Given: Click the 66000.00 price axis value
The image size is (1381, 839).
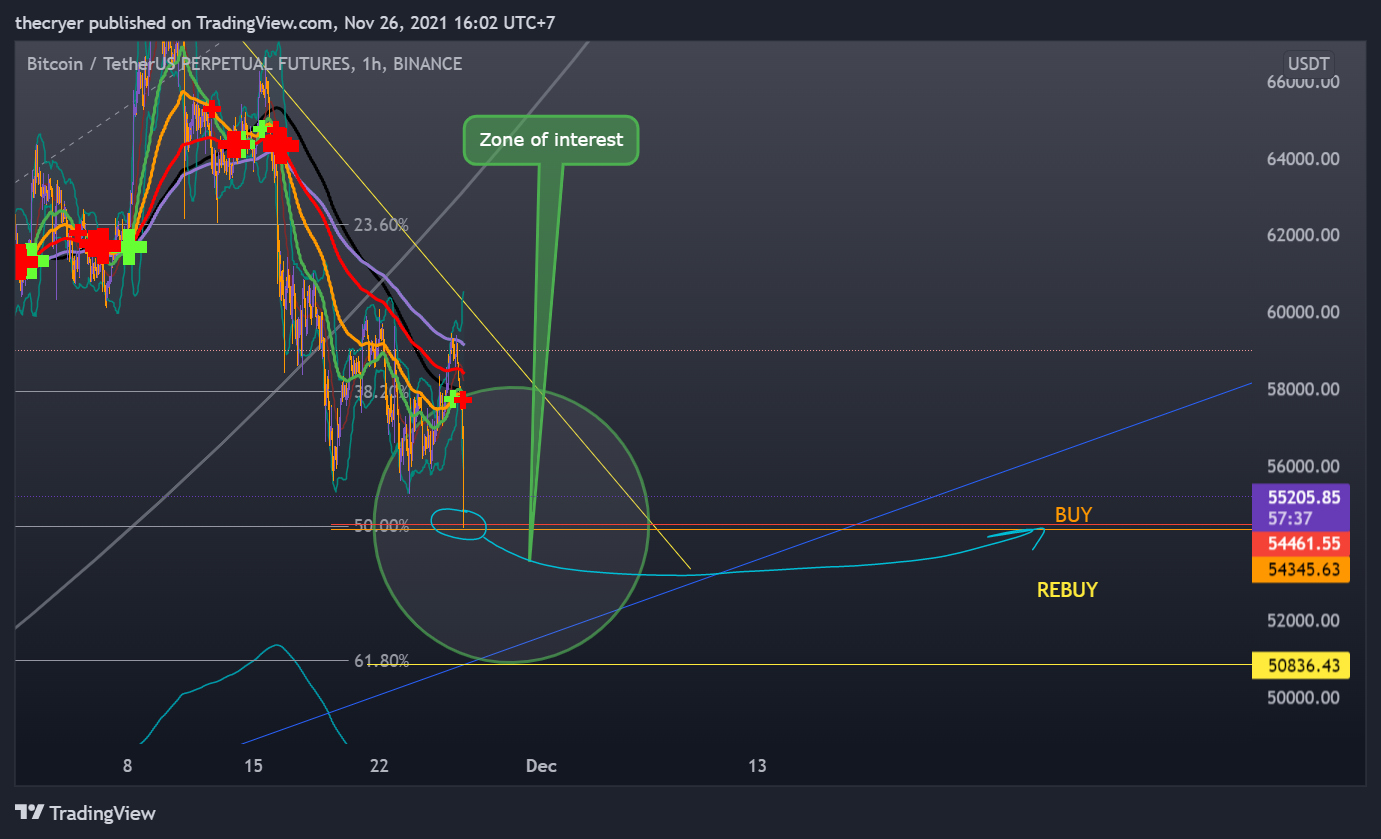Looking at the screenshot, I should [1302, 83].
